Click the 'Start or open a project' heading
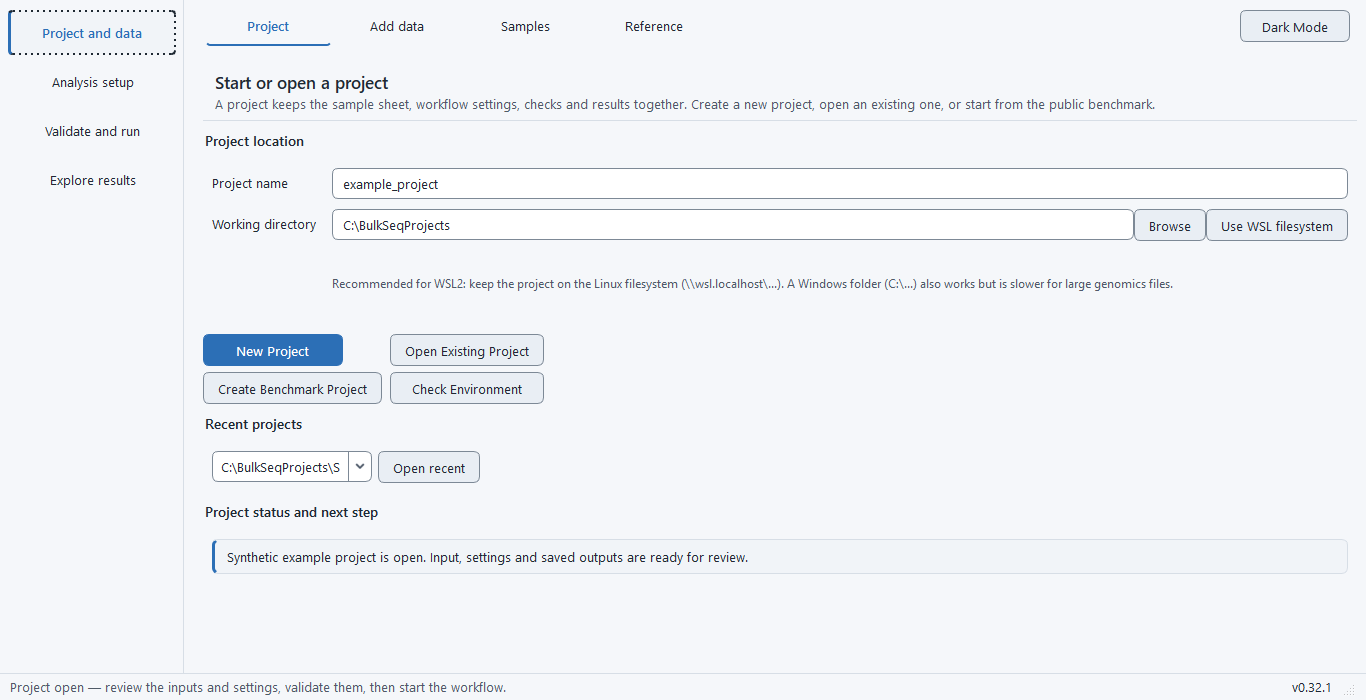Image resolution: width=1366 pixels, height=700 pixels. pos(301,84)
